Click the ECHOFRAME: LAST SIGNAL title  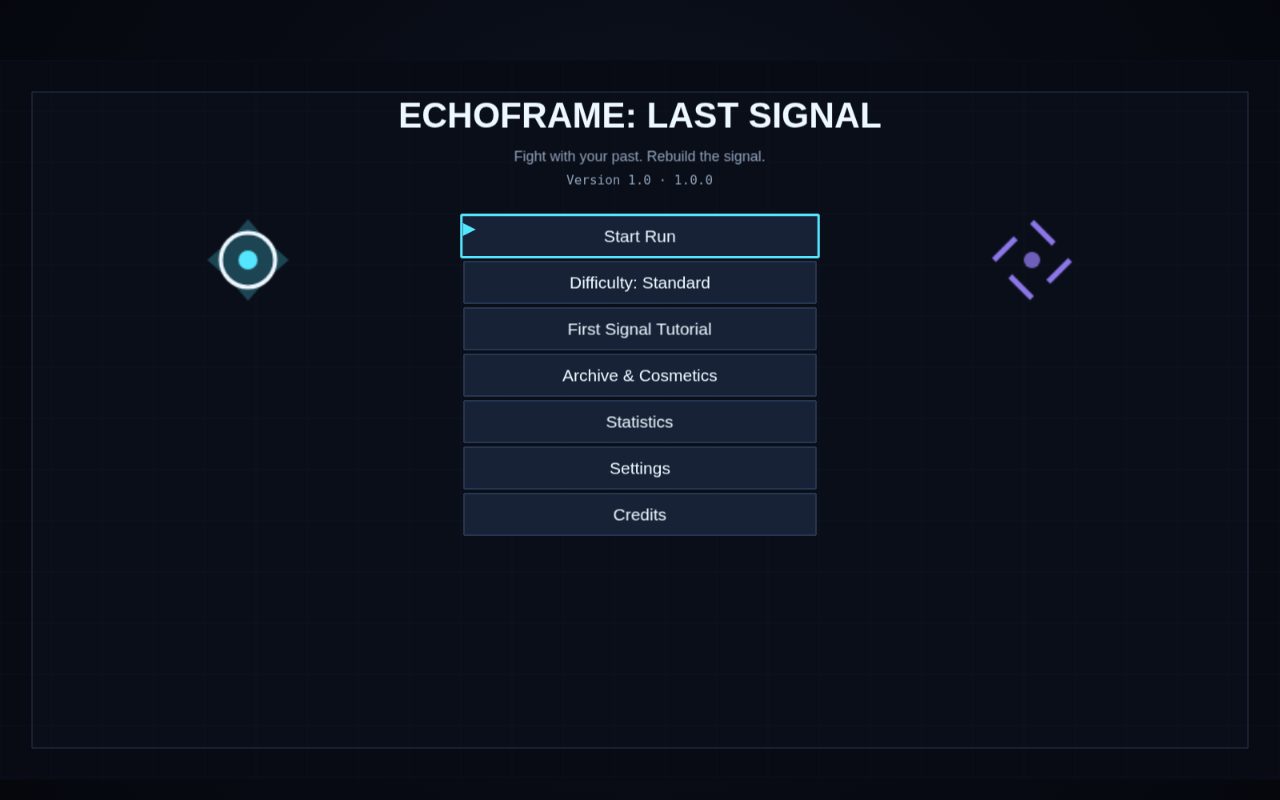(x=640, y=116)
